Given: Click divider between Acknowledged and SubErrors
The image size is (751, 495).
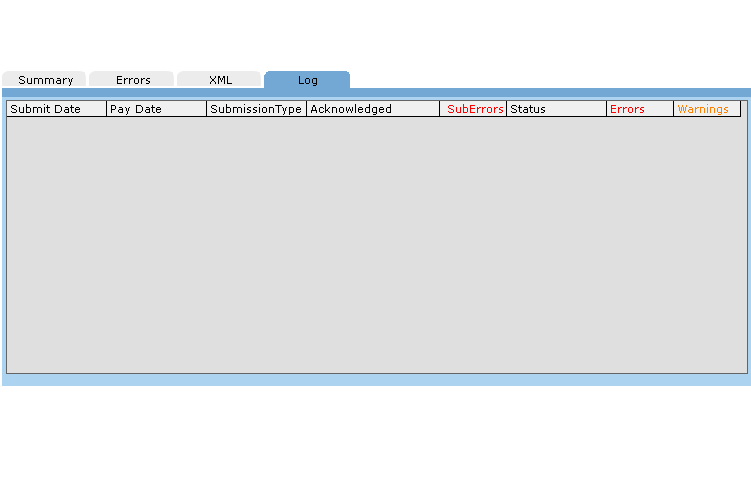Looking at the screenshot, I should click(439, 109).
